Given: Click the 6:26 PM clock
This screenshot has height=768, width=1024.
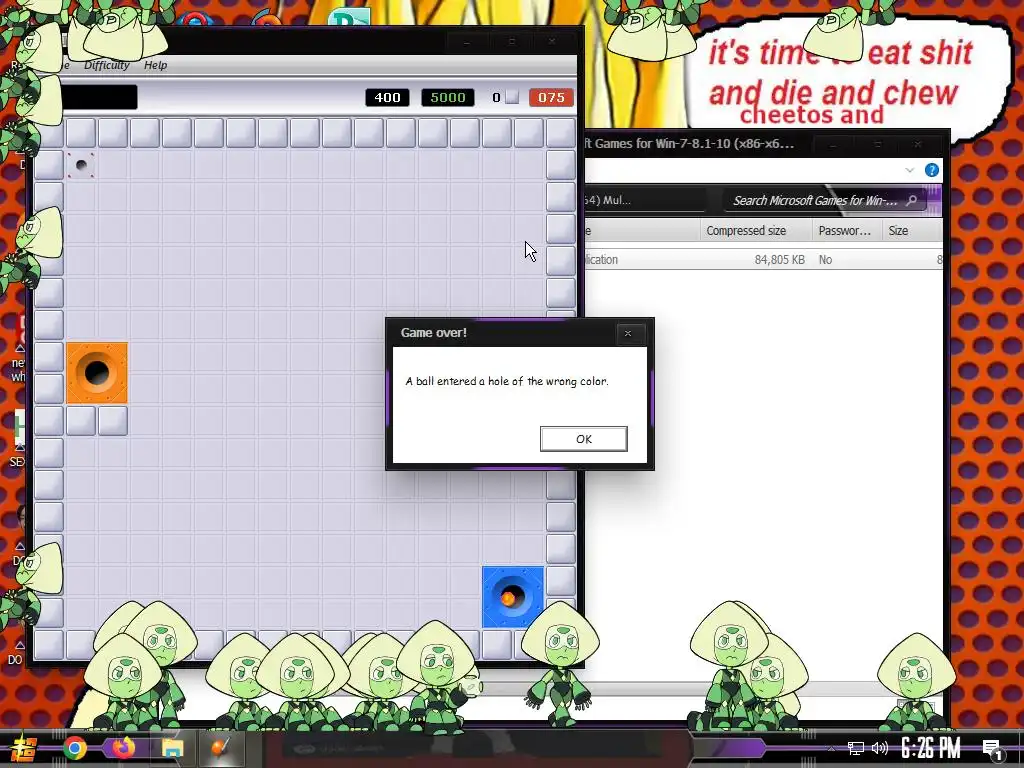Looking at the screenshot, I should pyautogui.click(x=931, y=748).
